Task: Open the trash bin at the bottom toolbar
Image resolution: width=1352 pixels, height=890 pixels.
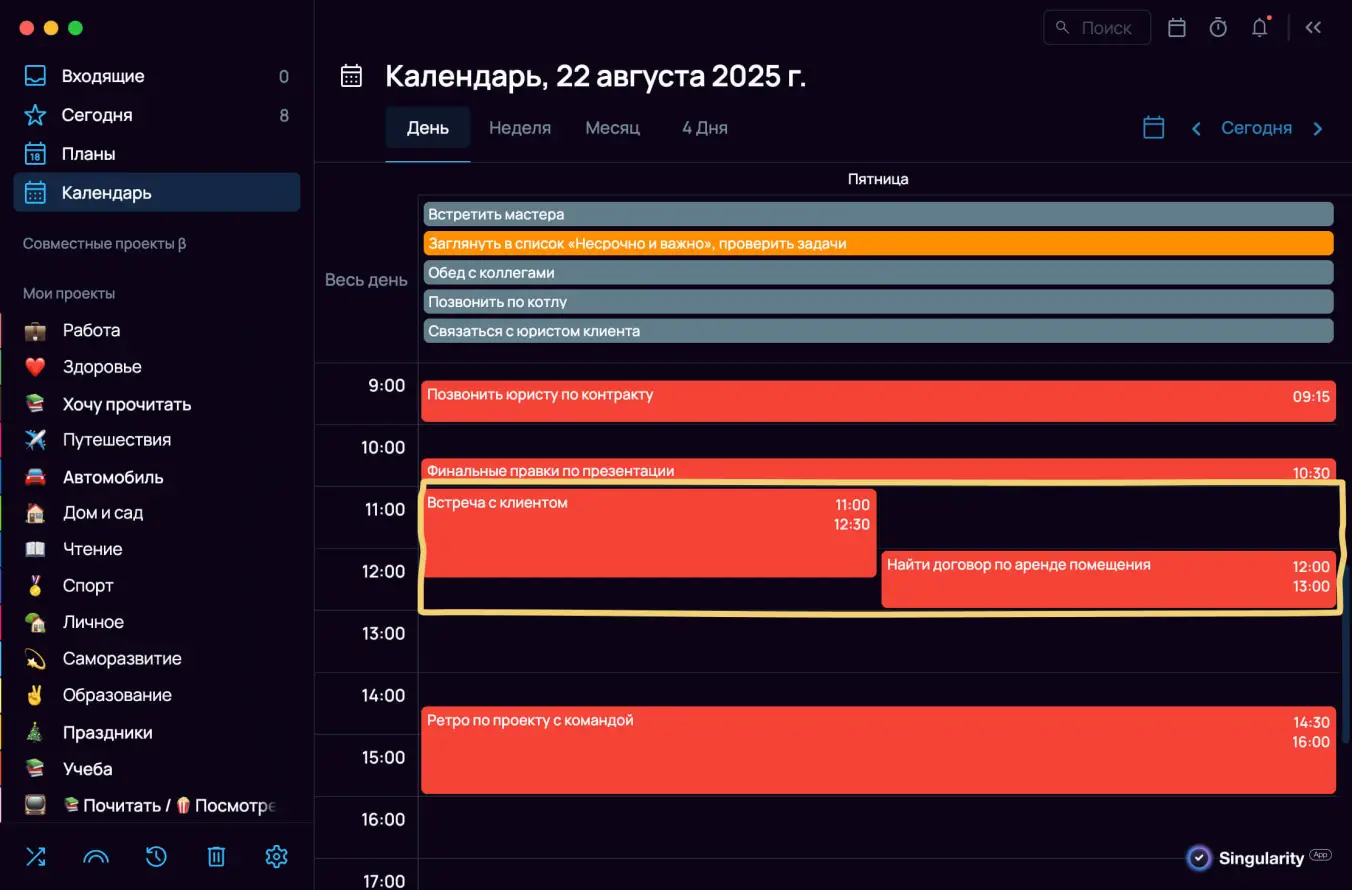Action: point(216,857)
